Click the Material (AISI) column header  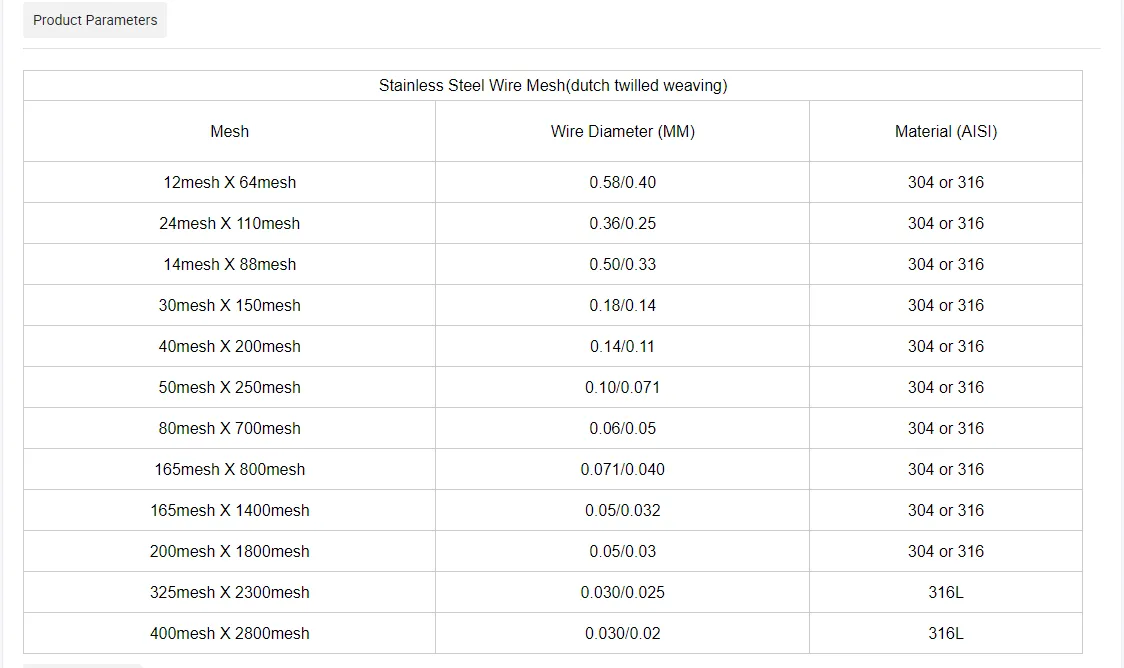[945, 131]
